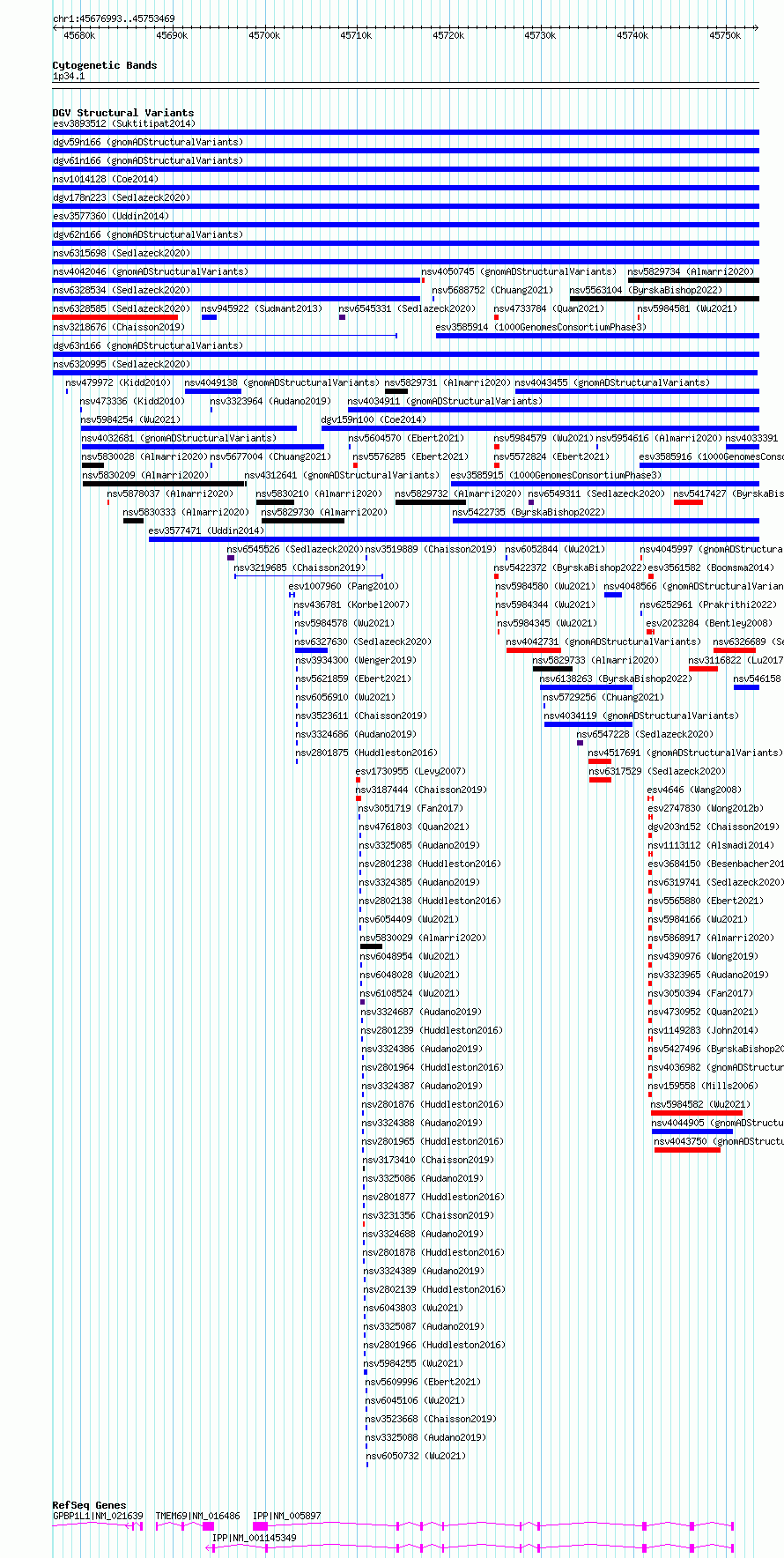Click the black bar under nsv5830029 (Almarri2020)
The height and width of the screenshot is (1558, 784).
(x=371, y=946)
